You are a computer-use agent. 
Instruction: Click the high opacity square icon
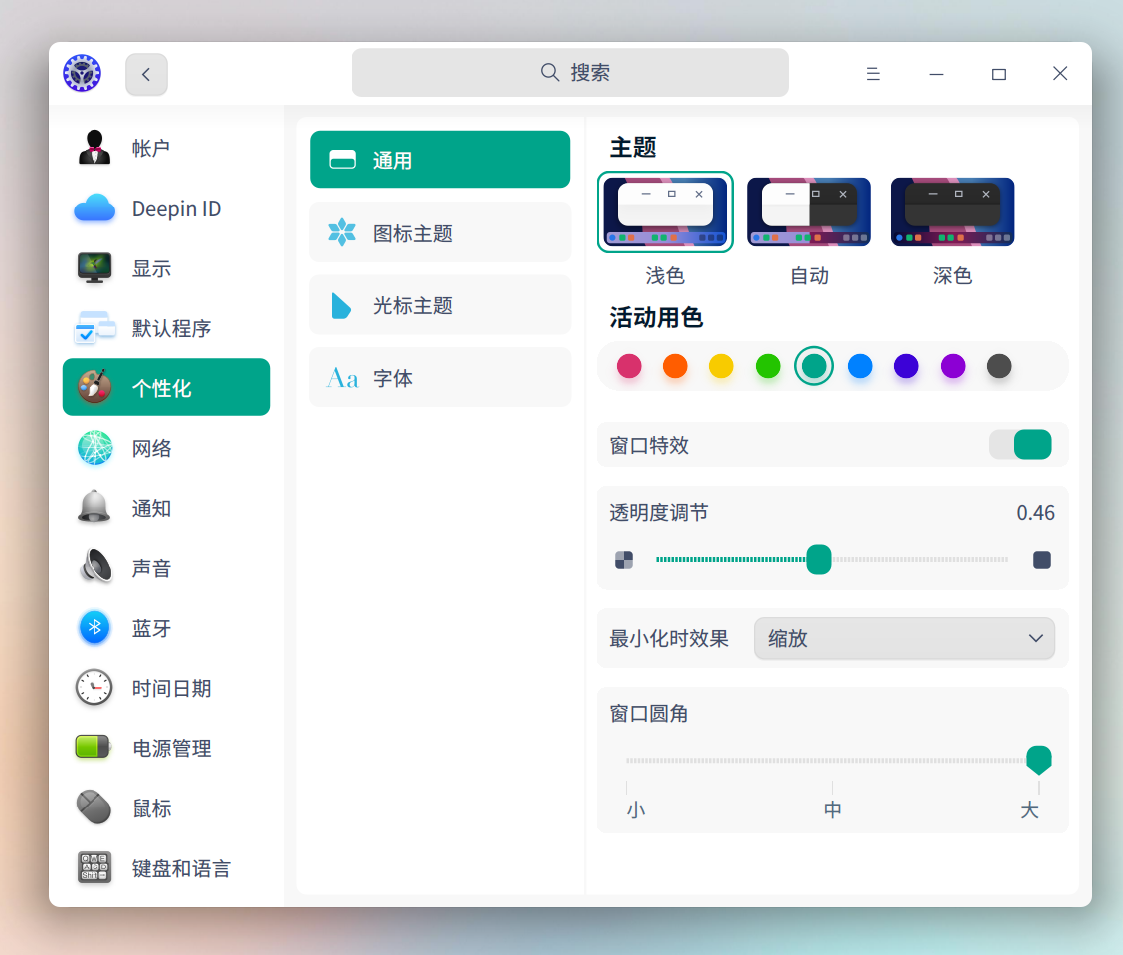coord(1042,560)
